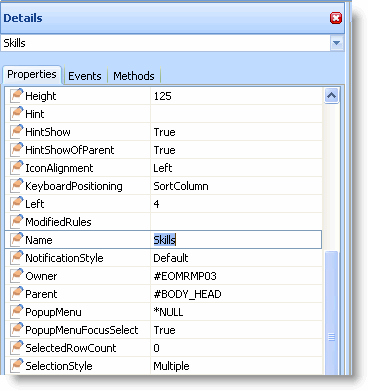Viewport: 368px width, 391px height.
Task: Click the property icon beside SelectionStyle
Action: tap(16, 365)
